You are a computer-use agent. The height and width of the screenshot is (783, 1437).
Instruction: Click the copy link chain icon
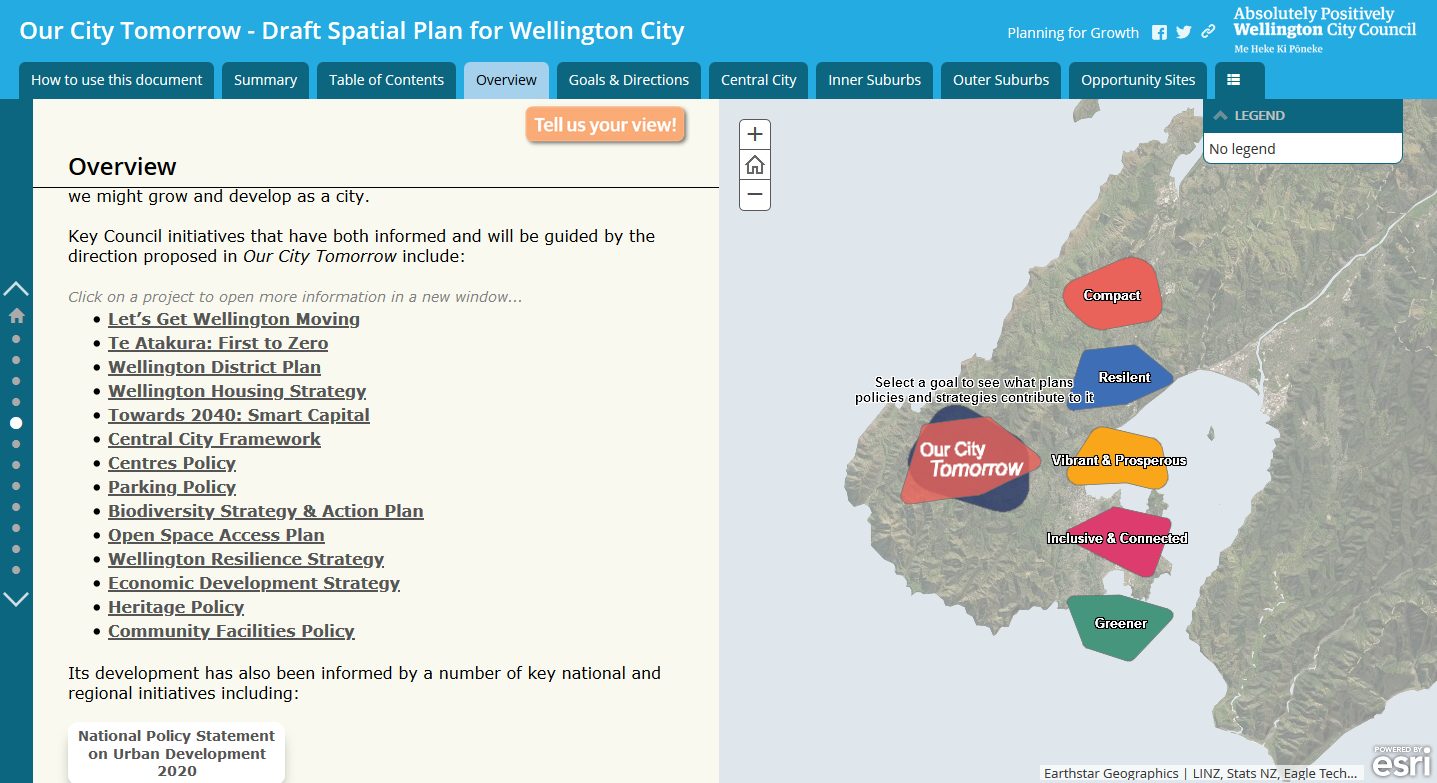click(x=1208, y=32)
